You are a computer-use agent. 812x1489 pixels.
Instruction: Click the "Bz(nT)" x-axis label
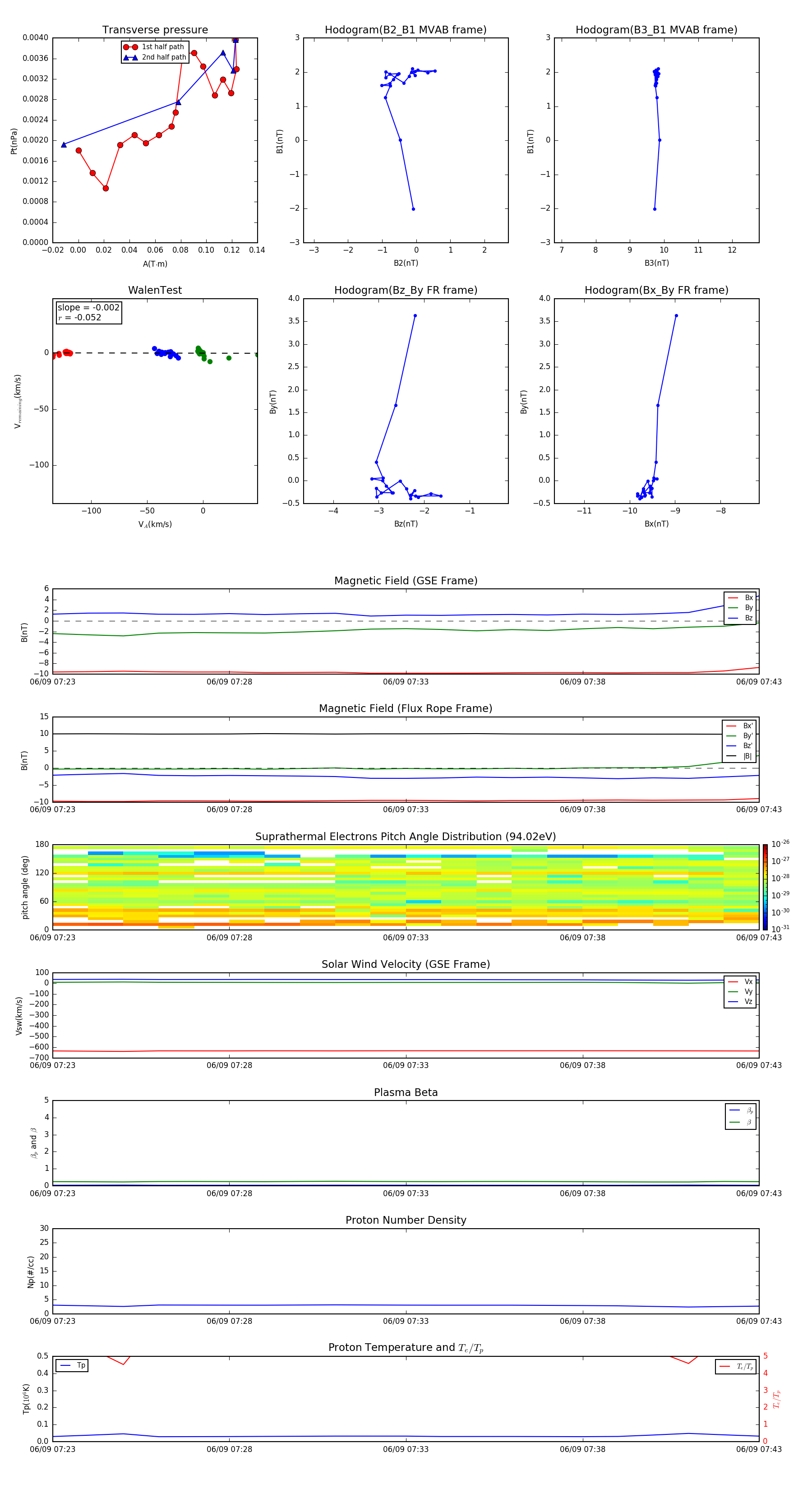[x=406, y=524]
